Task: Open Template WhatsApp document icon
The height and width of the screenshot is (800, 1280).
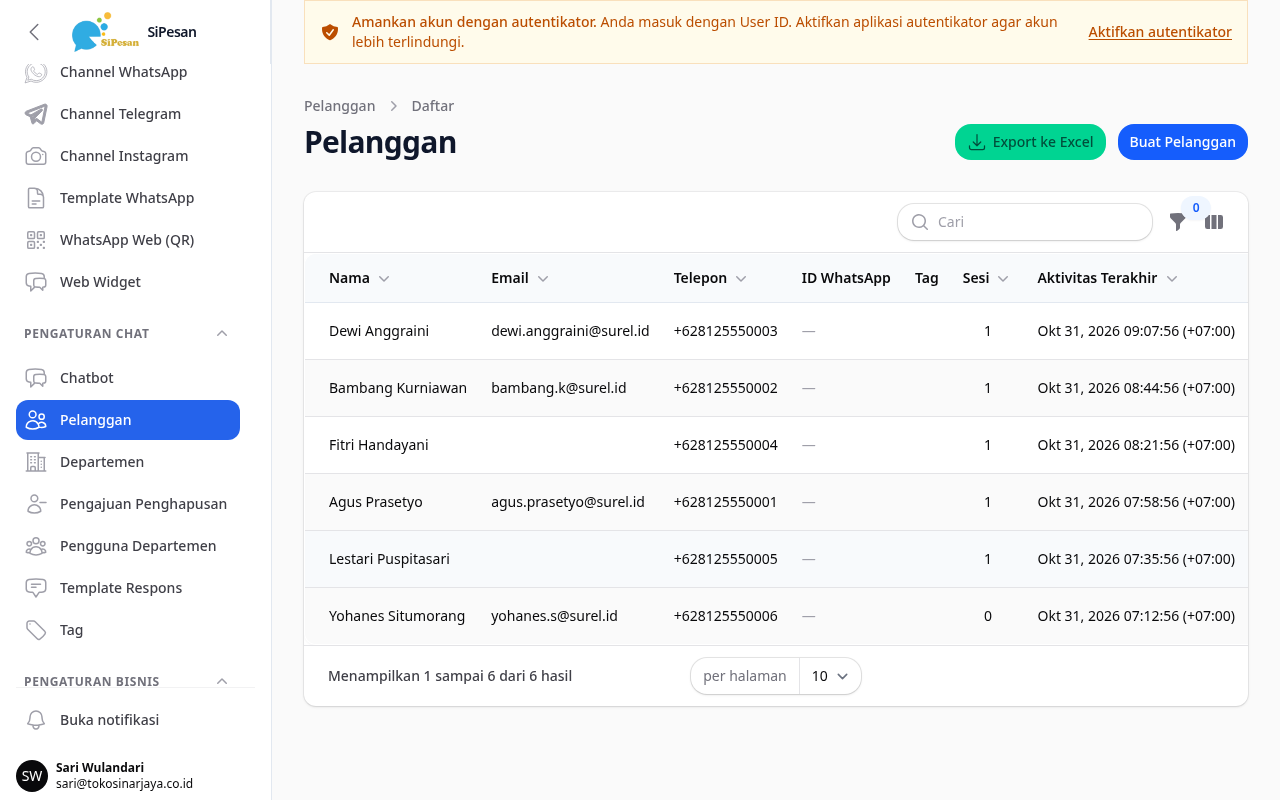Action: (x=36, y=198)
